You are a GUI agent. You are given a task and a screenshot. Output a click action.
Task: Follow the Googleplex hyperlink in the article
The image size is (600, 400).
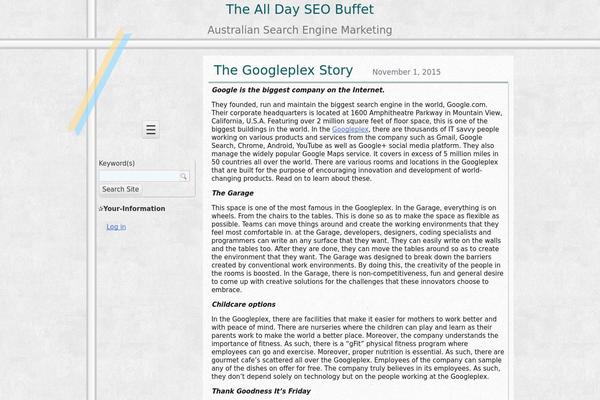pos(350,129)
